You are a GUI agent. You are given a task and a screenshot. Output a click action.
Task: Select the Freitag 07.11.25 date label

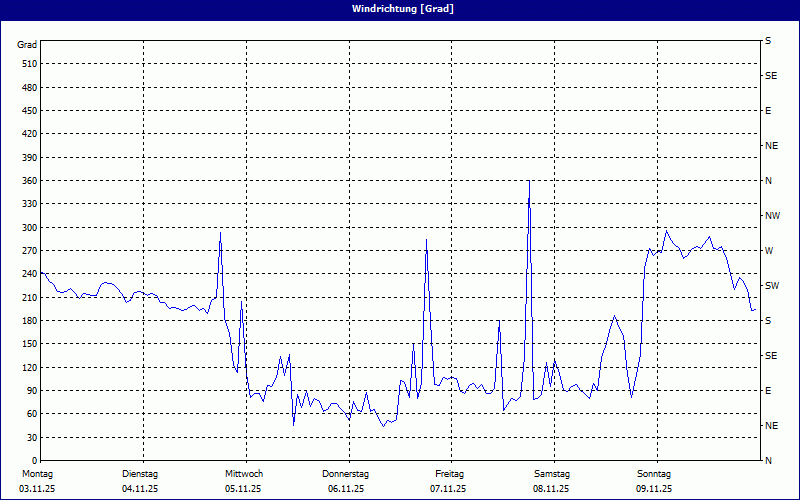point(449,481)
